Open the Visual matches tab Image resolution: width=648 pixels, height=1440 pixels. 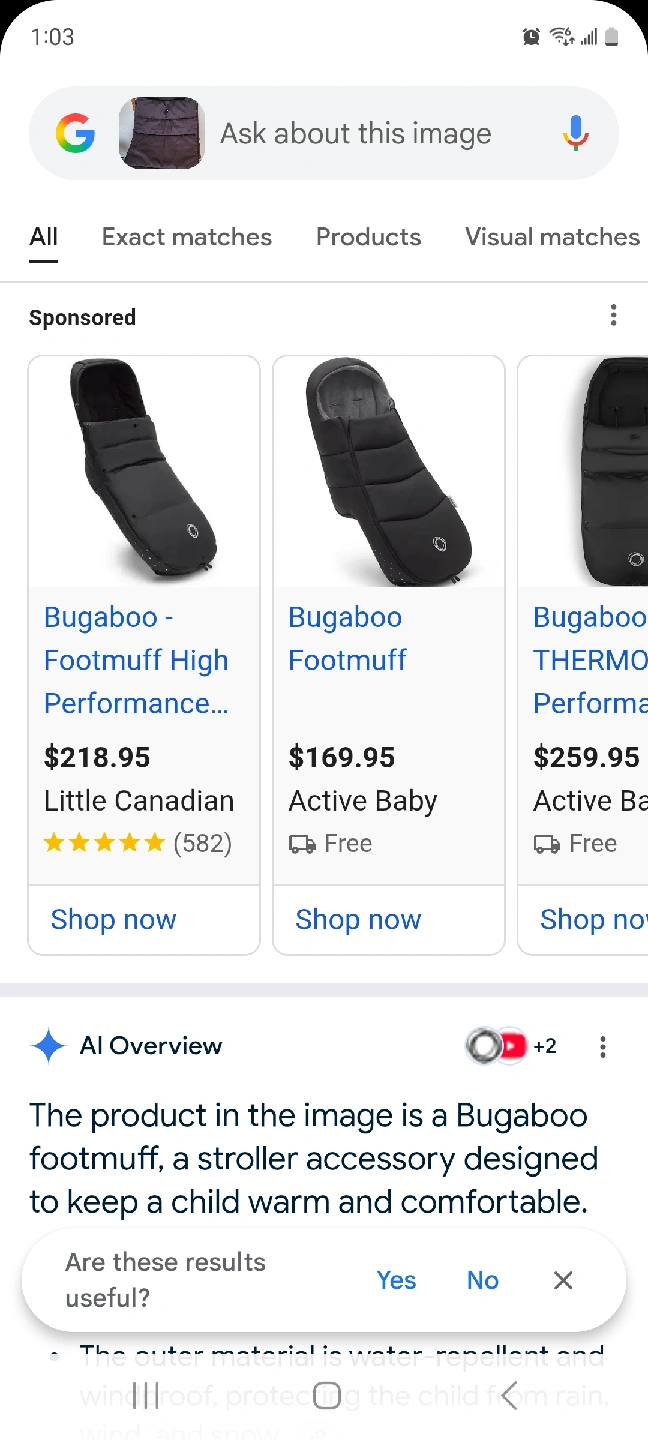552,237
